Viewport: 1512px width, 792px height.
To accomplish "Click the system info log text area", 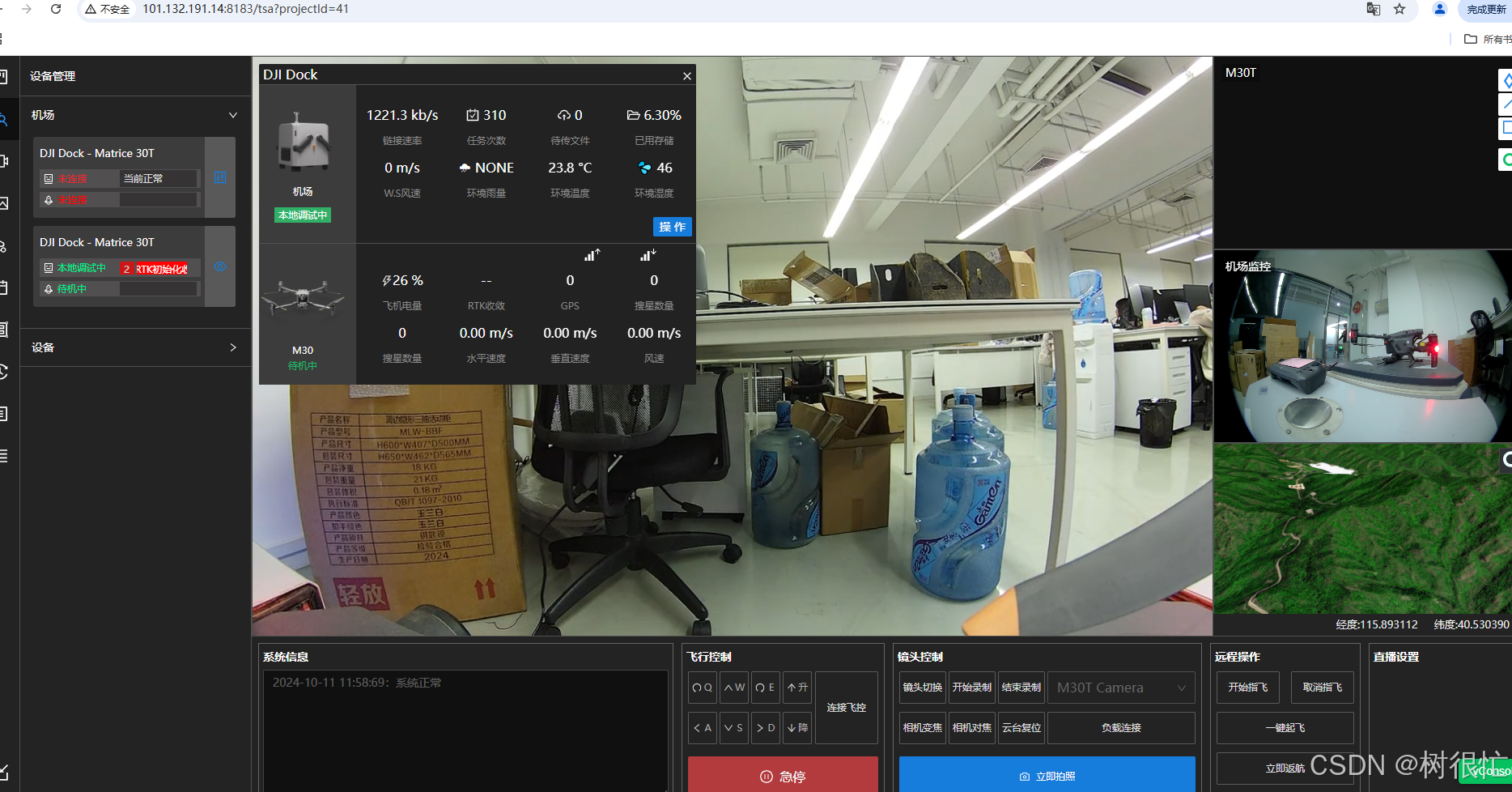I will (465, 730).
